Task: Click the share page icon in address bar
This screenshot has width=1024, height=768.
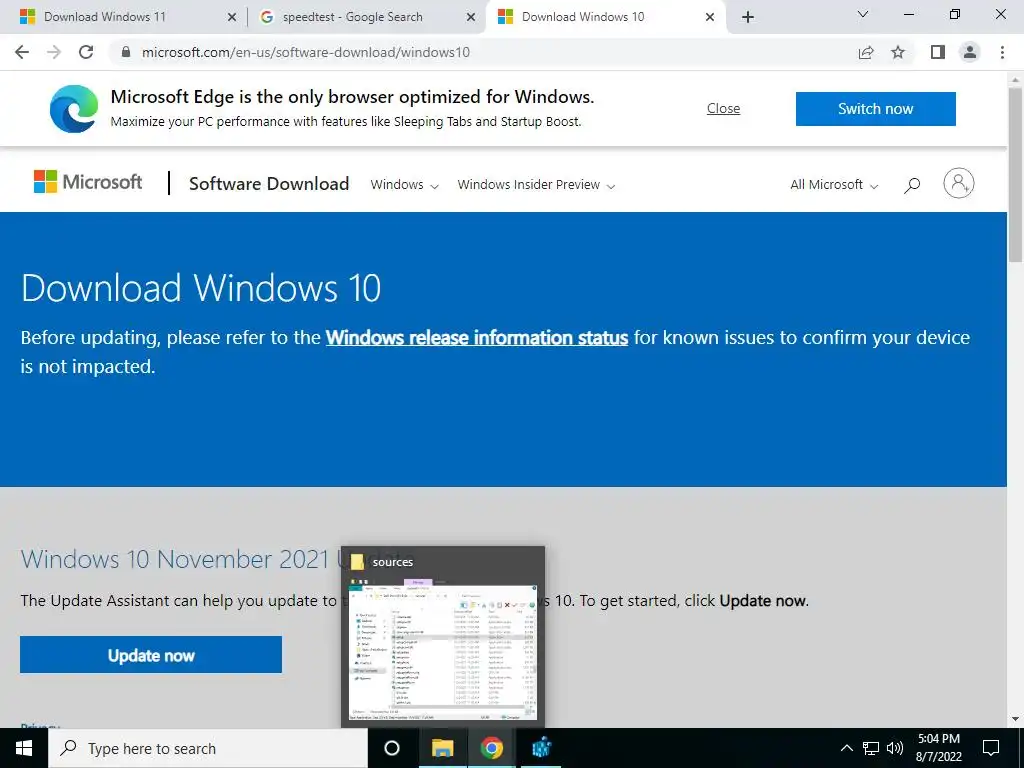Action: tap(866, 52)
